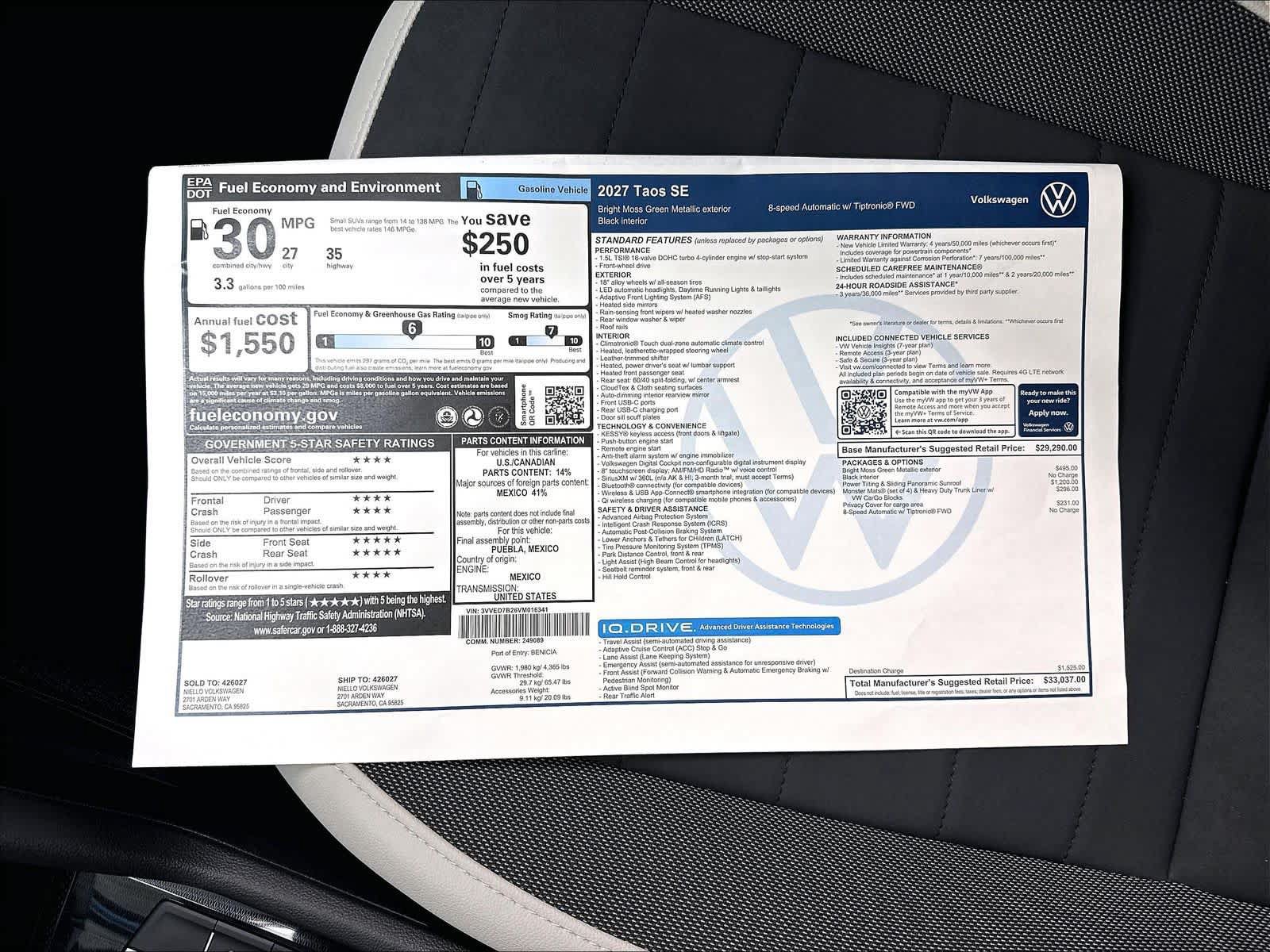This screenshot has width=1270, height=952.
Task: Click the annual fuel cost $1,550
Action: (248, 344)
